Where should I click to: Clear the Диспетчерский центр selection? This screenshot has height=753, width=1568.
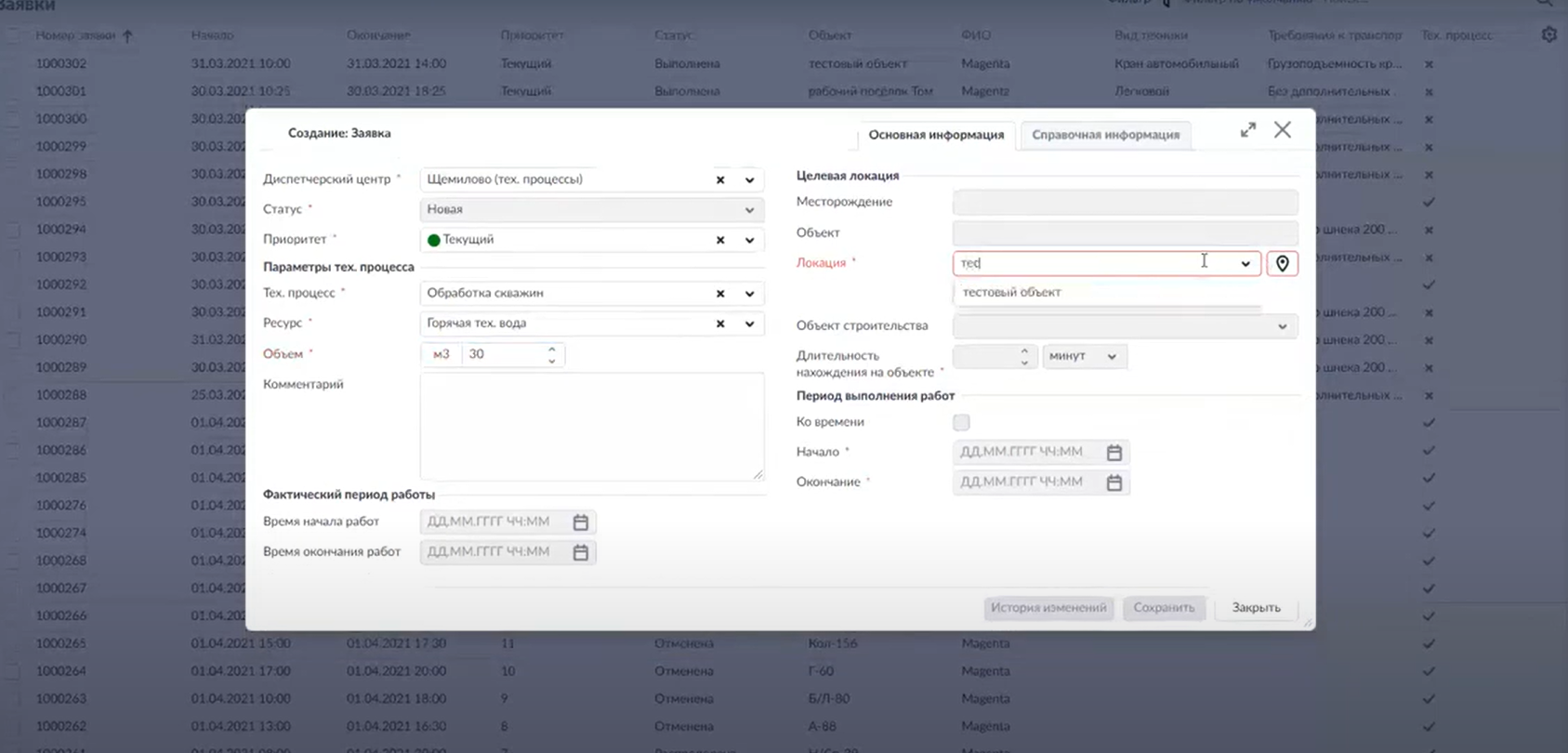(719, 180)
